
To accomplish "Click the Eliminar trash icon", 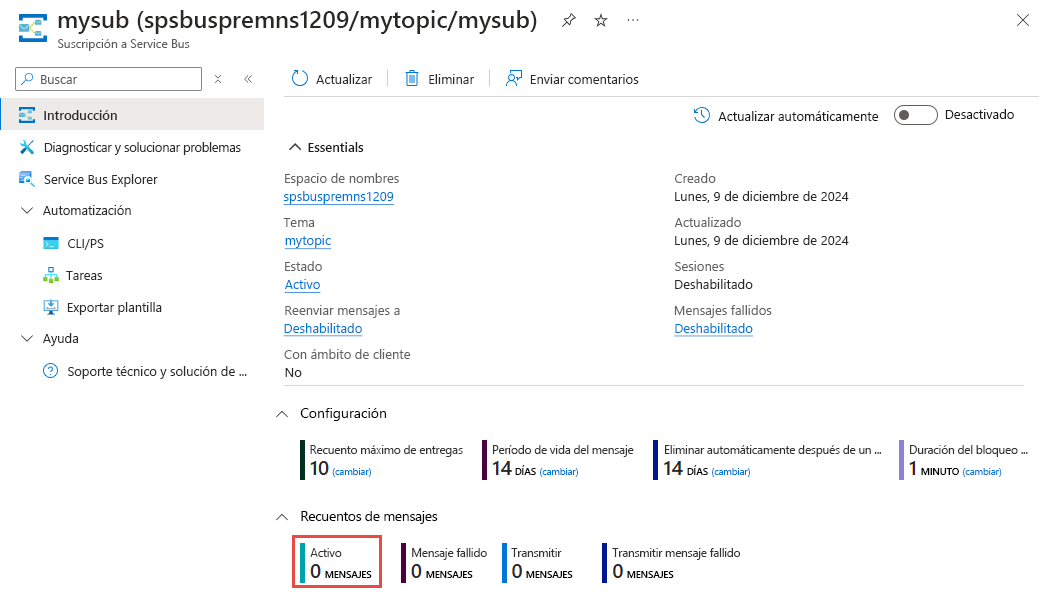I will coord(412,79).
